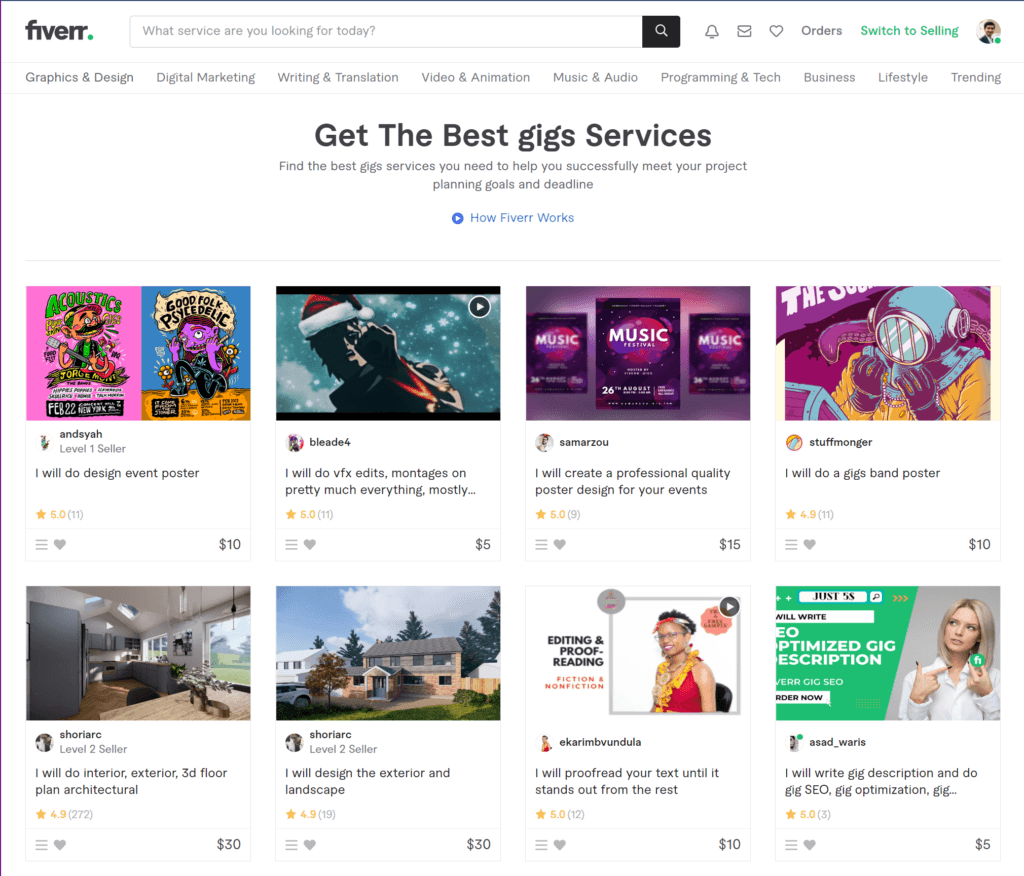
Task: Play the video on bleade4's gig thumbnail
Action: [x=479, y=307]
